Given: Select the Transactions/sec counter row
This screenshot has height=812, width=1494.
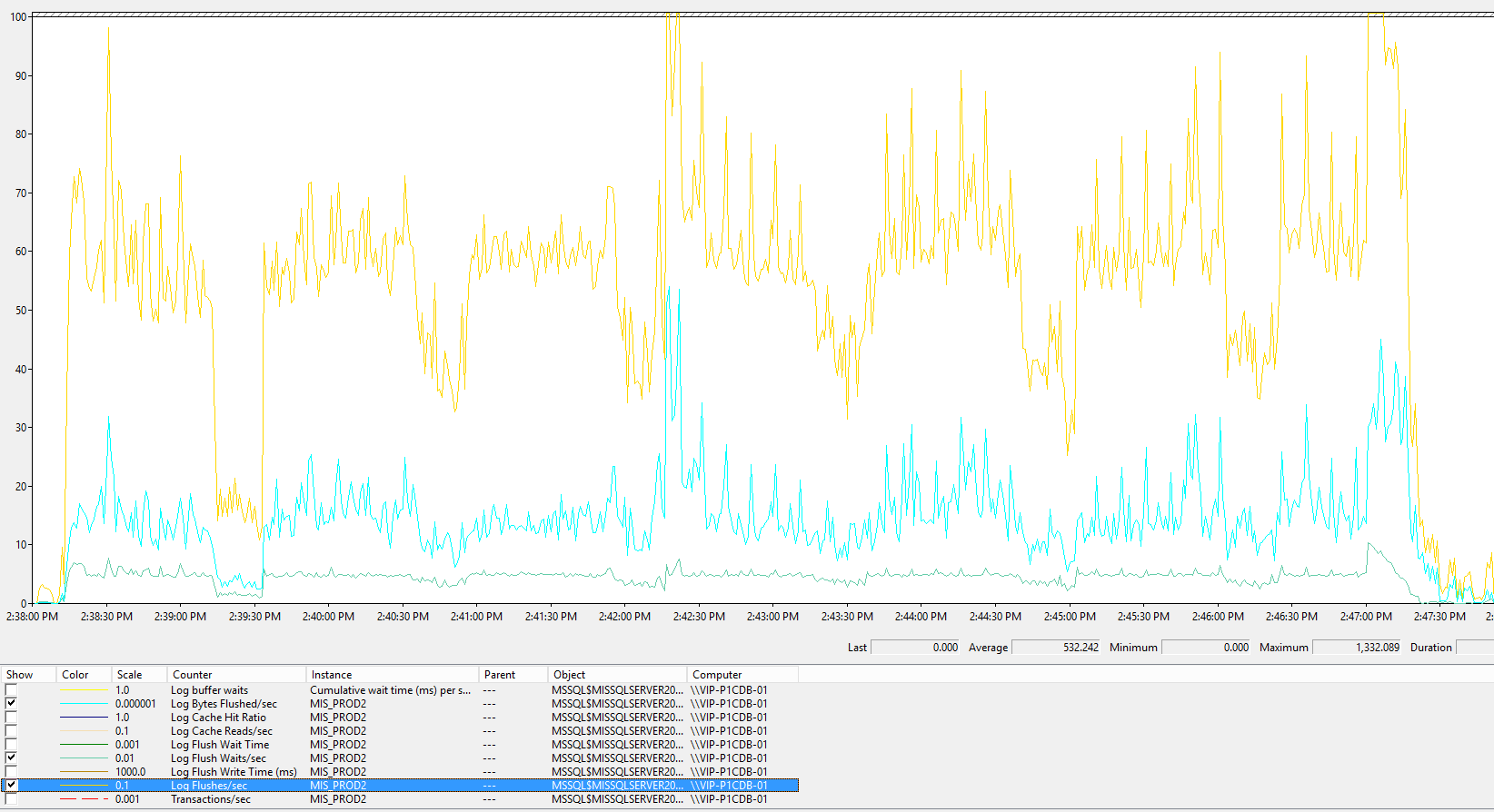Looking at the screenshot, I should click(x=400, y=799).
